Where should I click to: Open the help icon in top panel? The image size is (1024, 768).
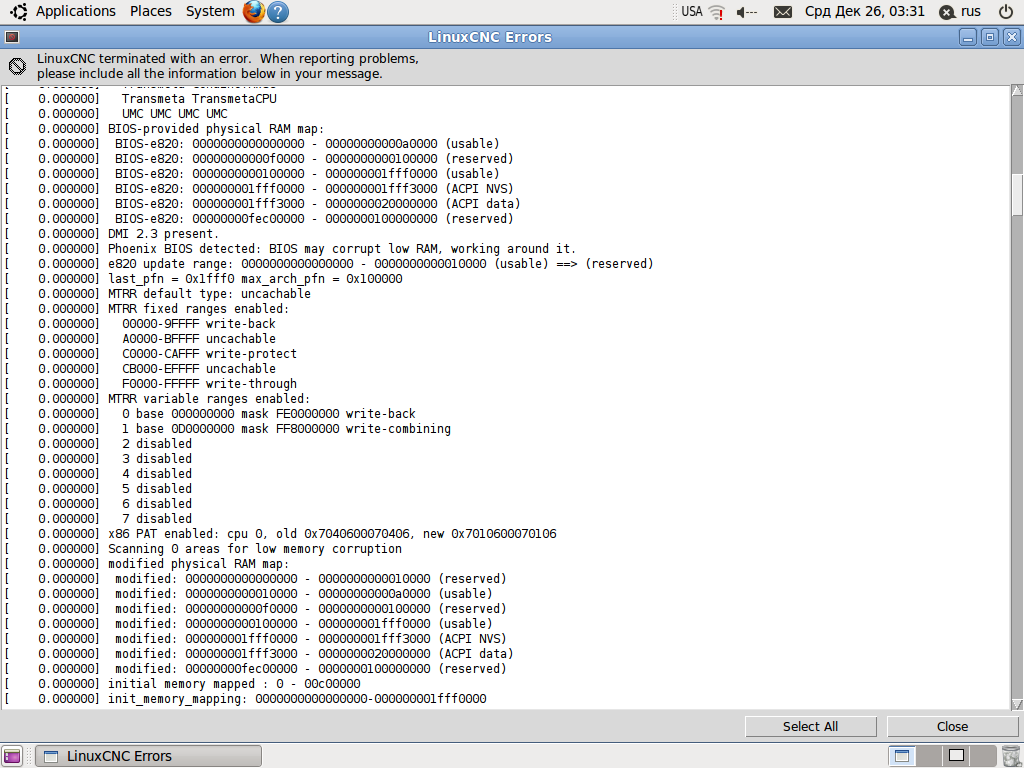click(x=278, y=12)
